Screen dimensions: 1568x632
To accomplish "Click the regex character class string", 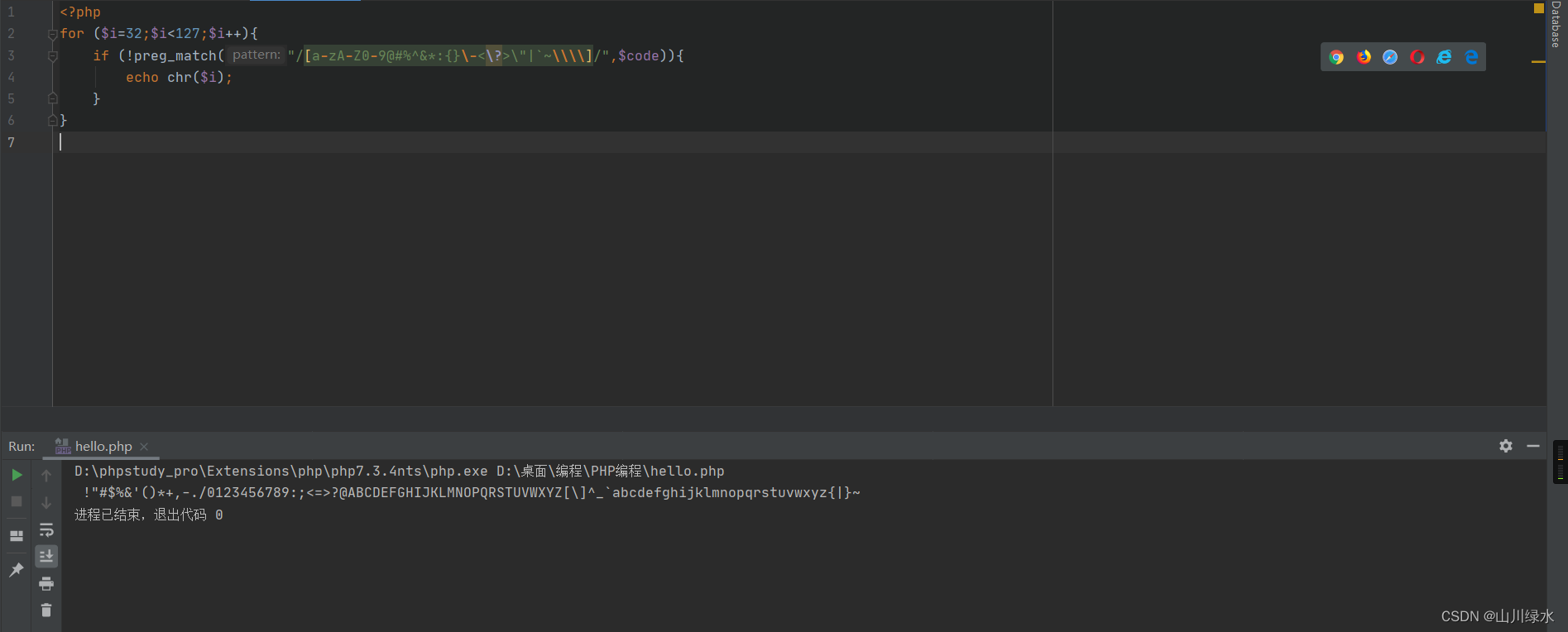I will (448, 55).
